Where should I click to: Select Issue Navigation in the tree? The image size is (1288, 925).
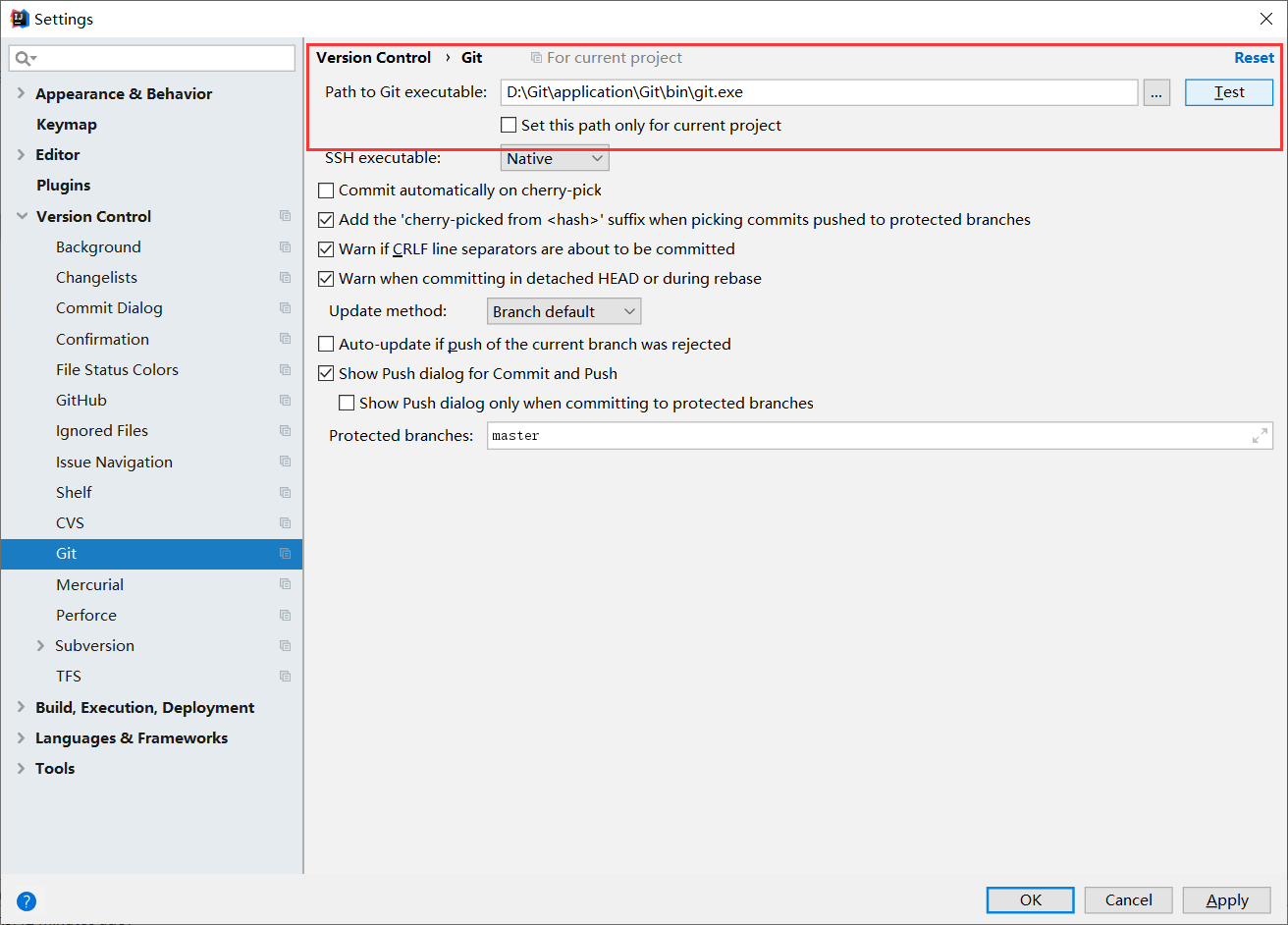point(114,462)
